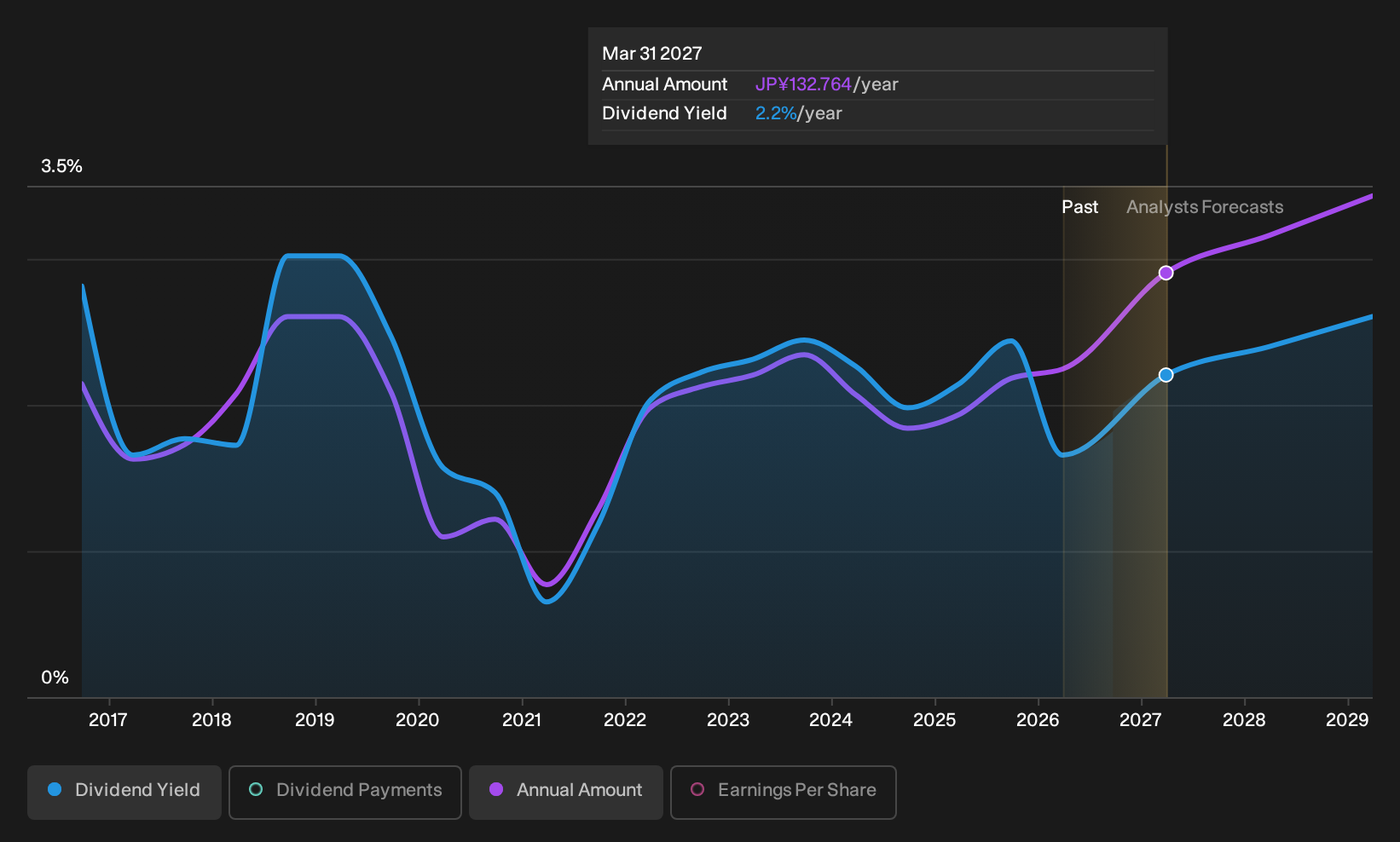Image resolution: width=1400 pixels, height=842 pixels.
Task: Click the blue Dividend Yield legend dot
Action: (55, 789)
